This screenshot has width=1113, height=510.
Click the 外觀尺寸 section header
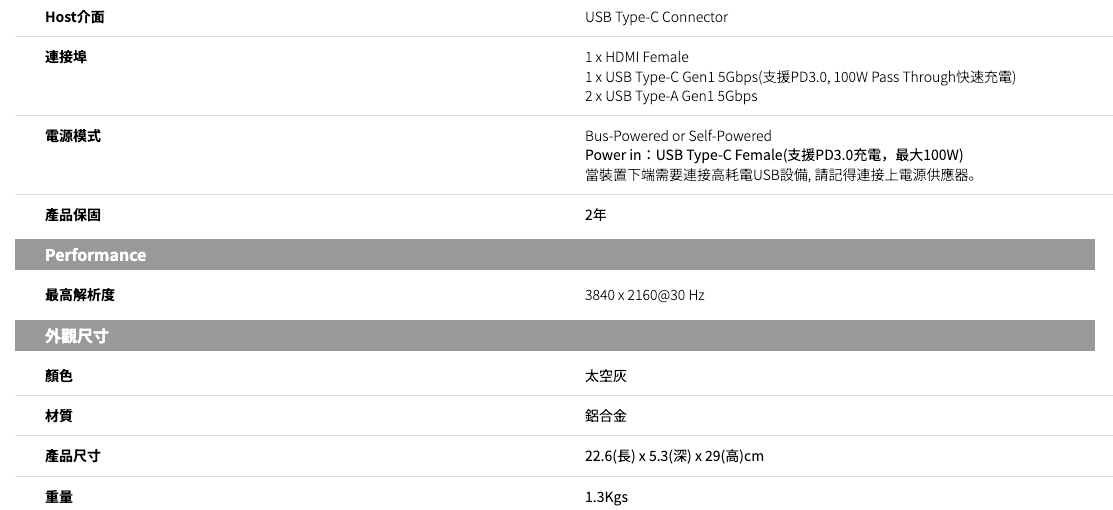pos(76,336)
